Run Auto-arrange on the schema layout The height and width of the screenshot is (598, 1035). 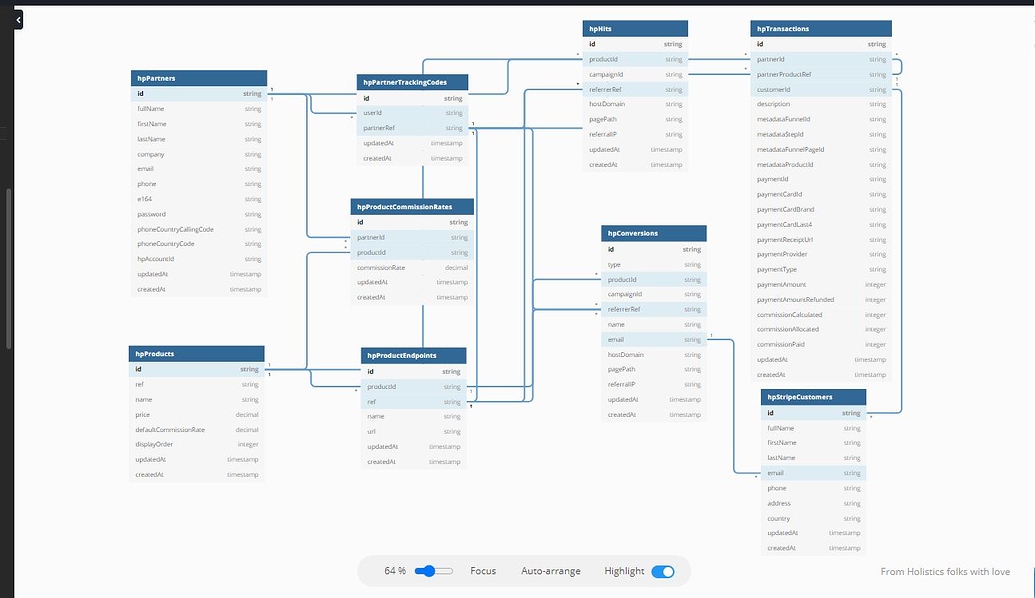550,570
